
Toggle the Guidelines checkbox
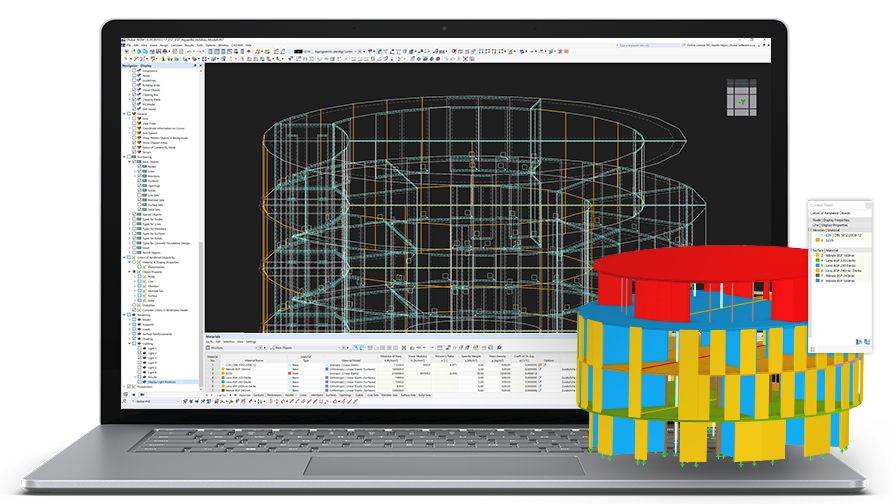pyautogui.click(x=134, y=81)
